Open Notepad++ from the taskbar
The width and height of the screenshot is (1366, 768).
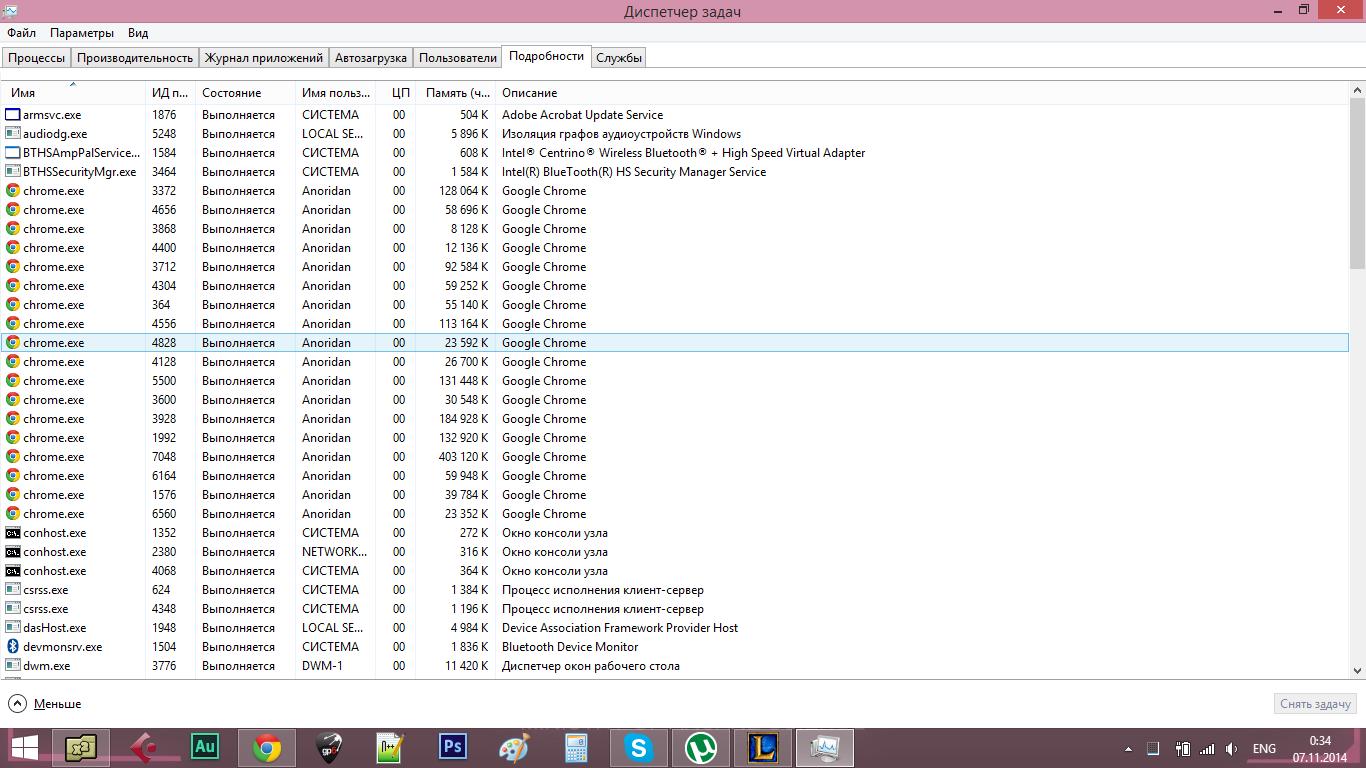(389, 748)
